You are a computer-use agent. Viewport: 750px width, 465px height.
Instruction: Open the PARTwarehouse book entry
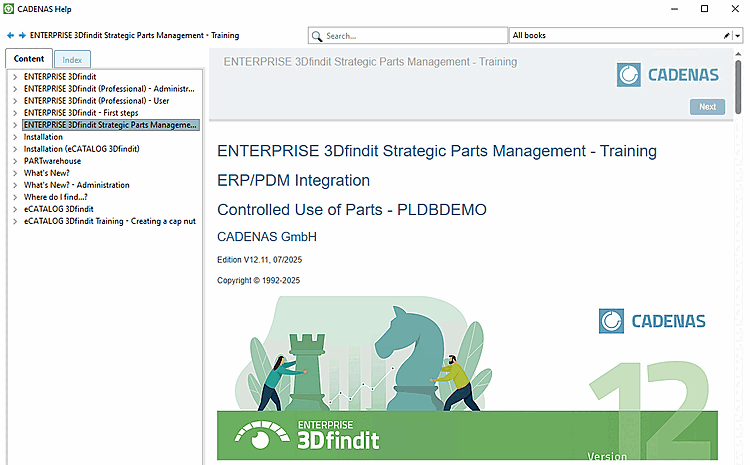point(52,161)
